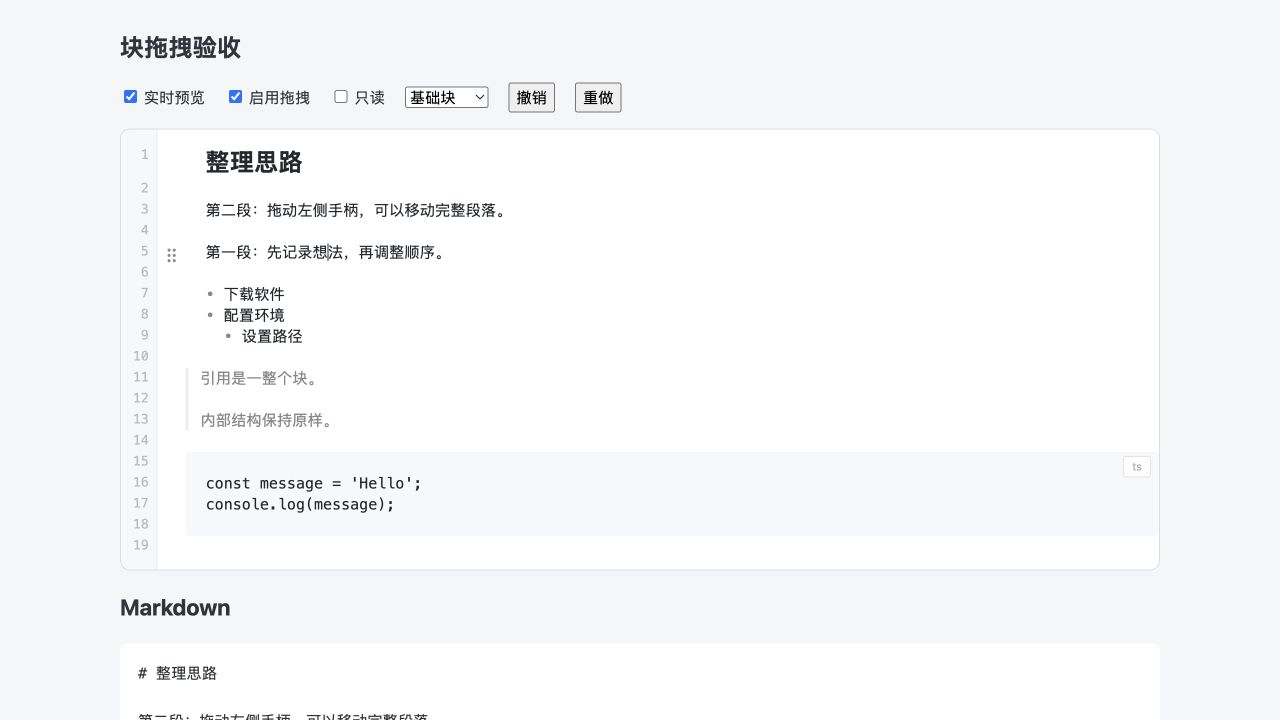The image size is (1280, 720).
Task: Click the nested 设置路径 list item
Action: coord(272,336)
